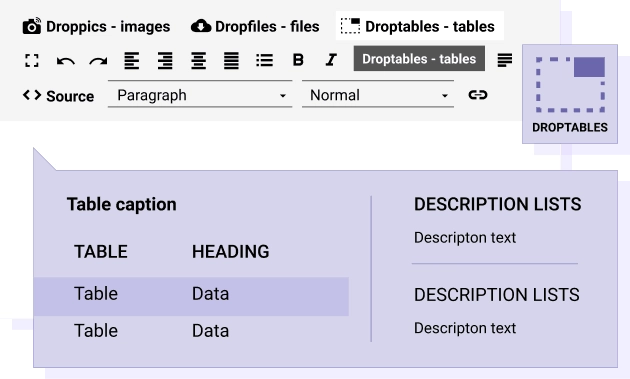Insert a bulleted list
Viewport: 630px width, 379px height.
[264, 61]
